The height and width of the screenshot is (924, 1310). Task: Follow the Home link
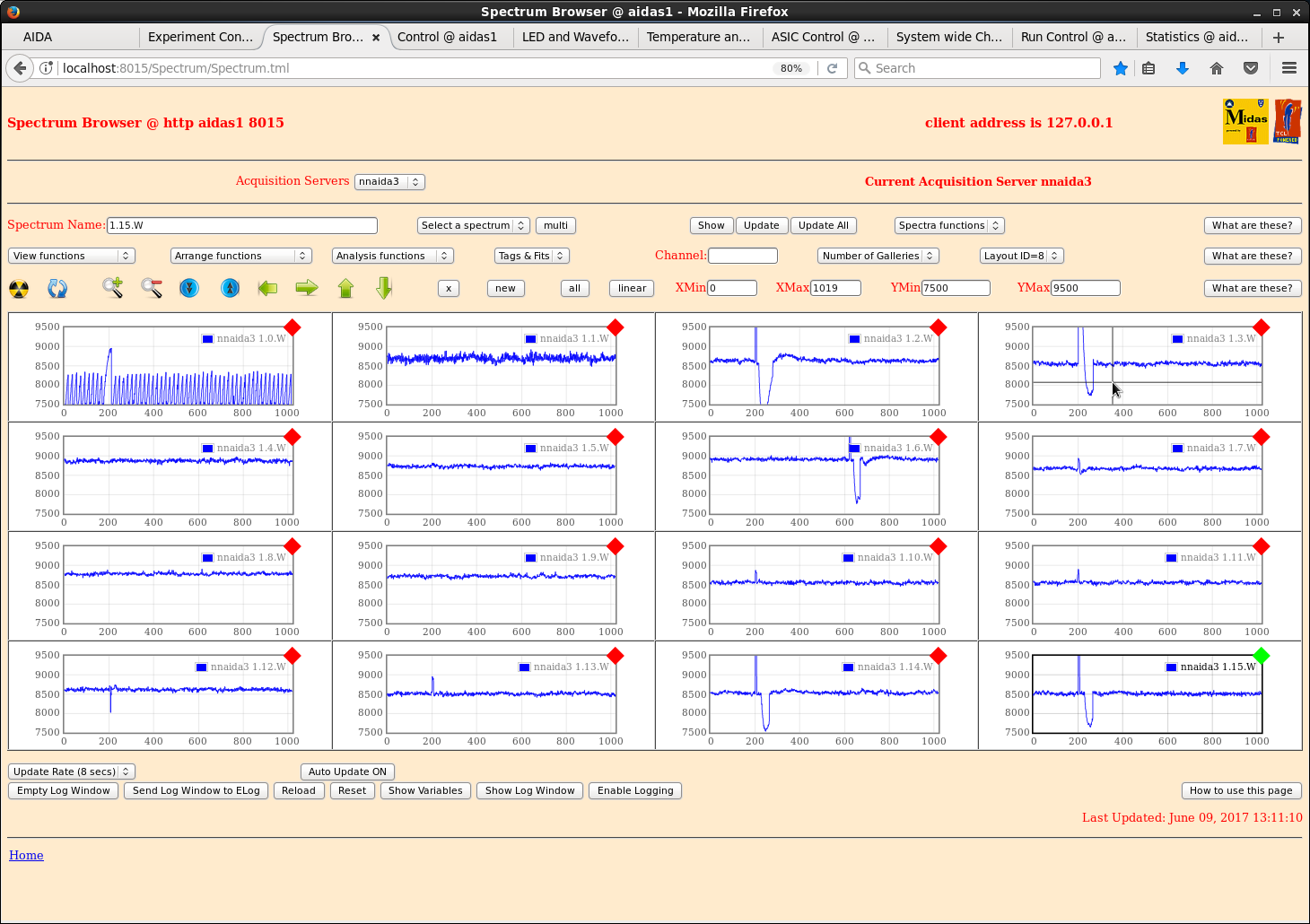point(26,855)
